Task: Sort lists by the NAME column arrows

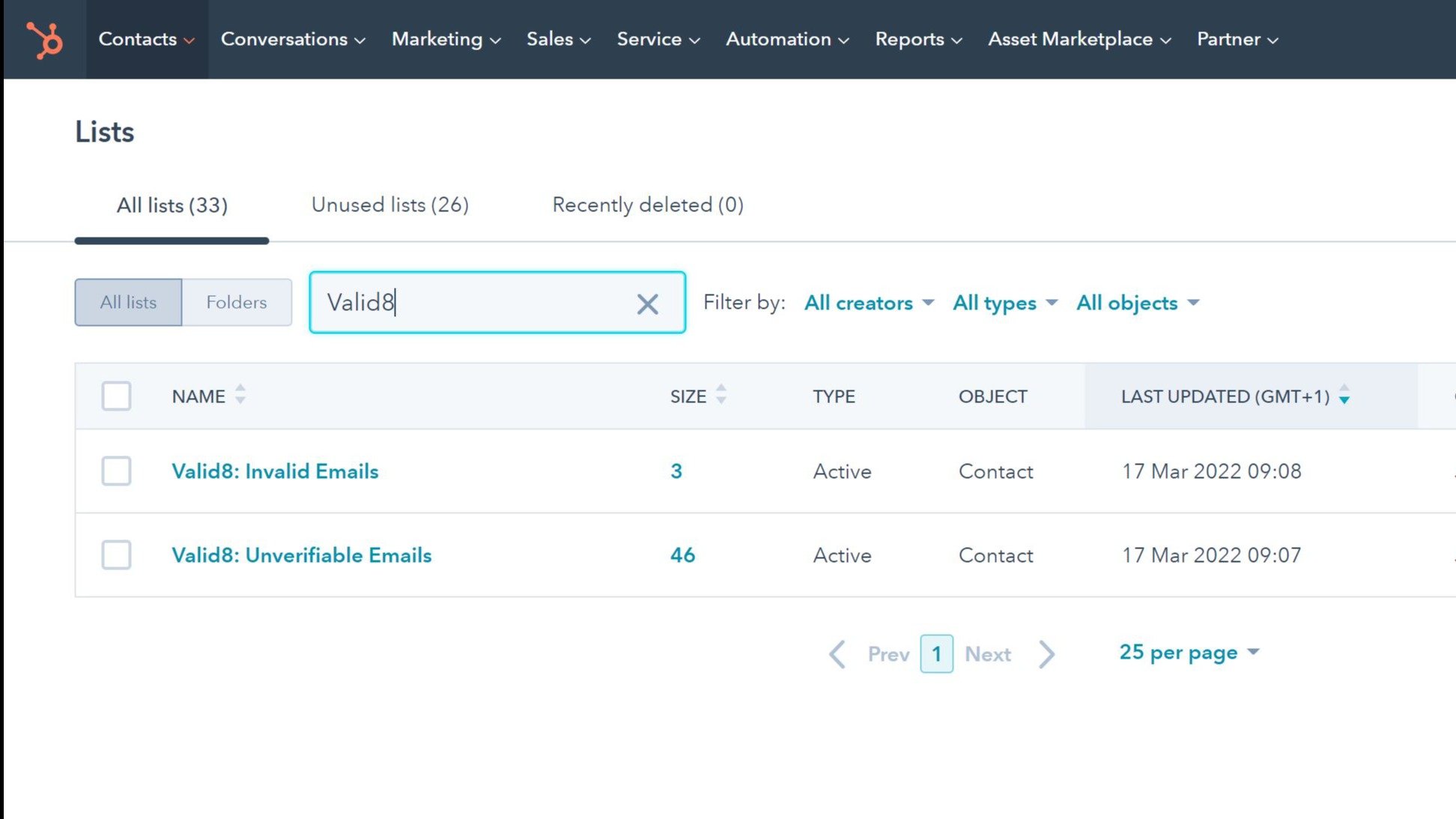Action: click(x=240, y=396)
